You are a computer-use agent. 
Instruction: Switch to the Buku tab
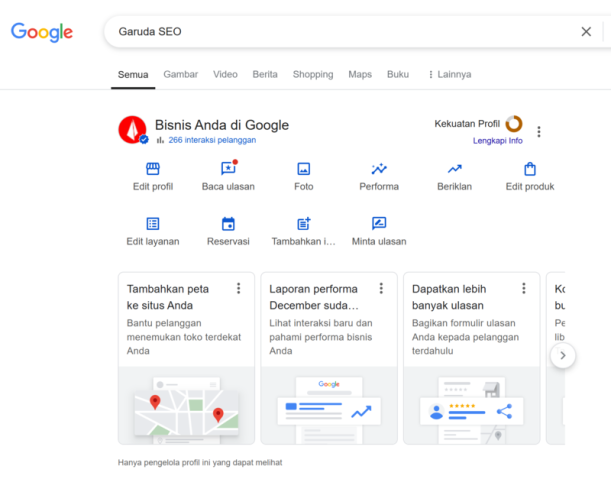pyautogui.click(x=398, y=74)
